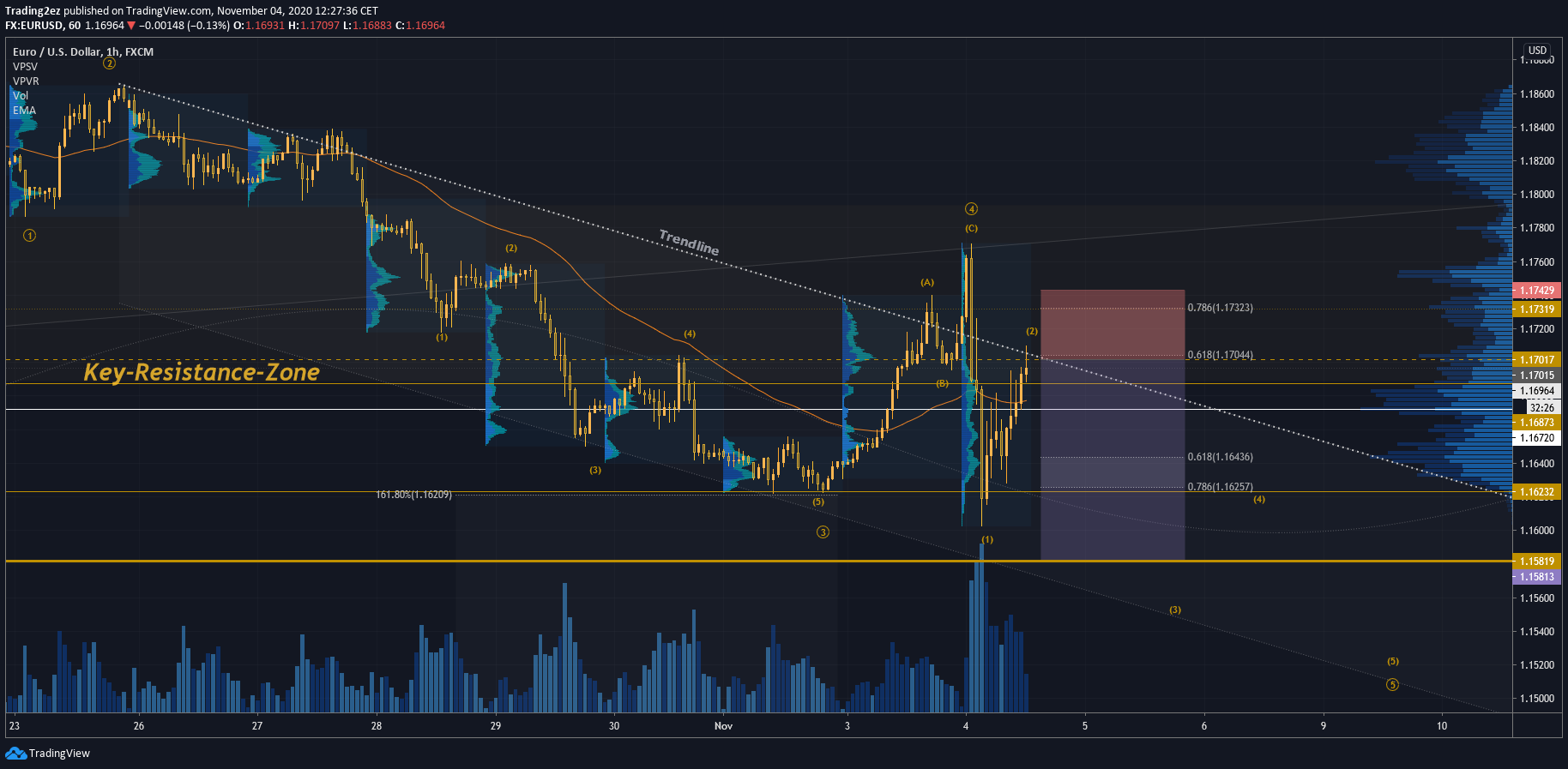Select the (A) wave label
Viewport: 1568px width, 769px height.
[x=927, y=282]
